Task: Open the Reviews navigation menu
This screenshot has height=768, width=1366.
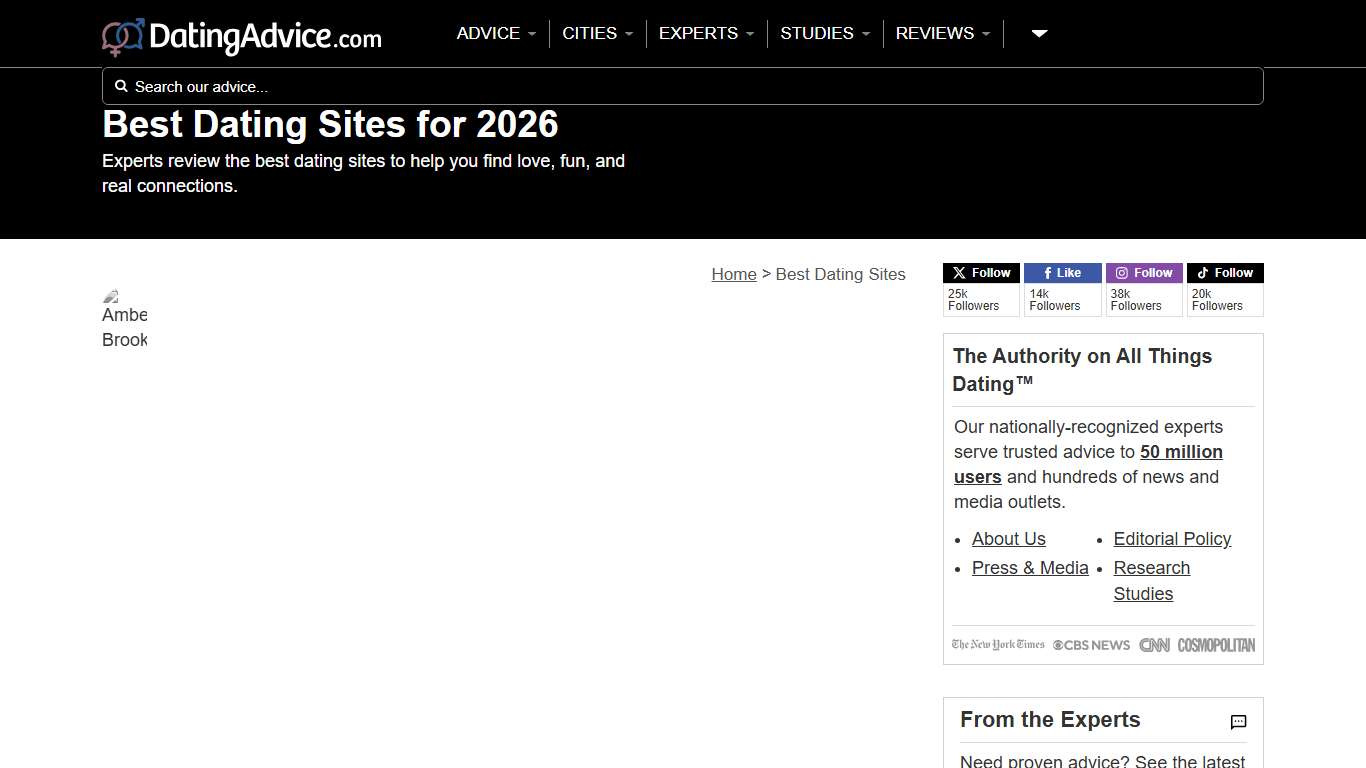Action: pos(942,33)
